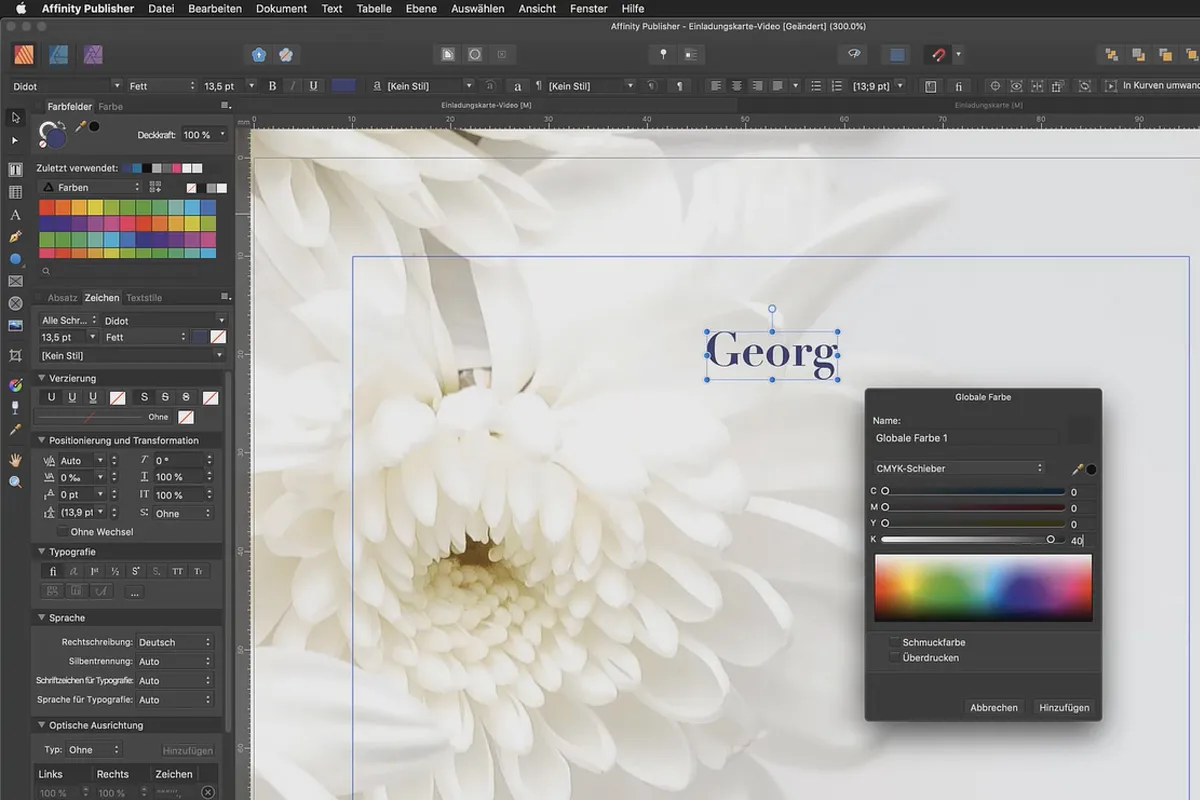Select the Table tool
The width and height of the screenshot is (1200, 800).
[15, 192]
